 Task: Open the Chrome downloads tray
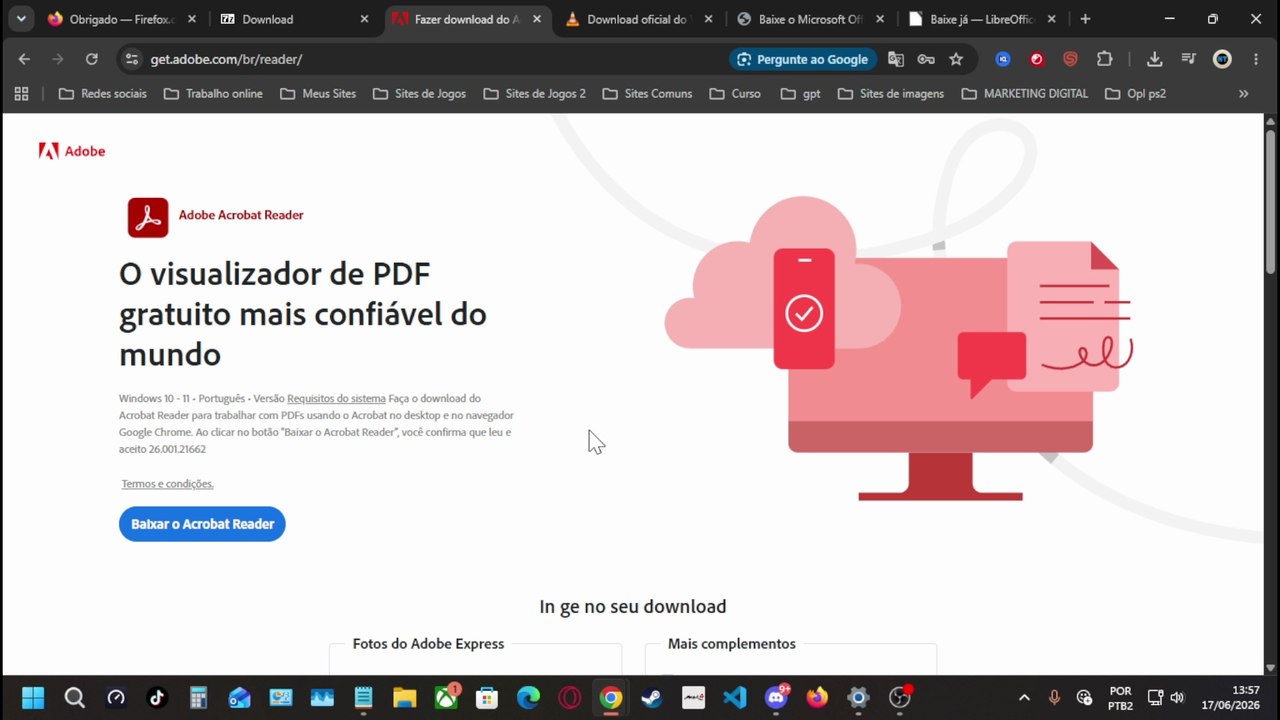point(1154,59)
